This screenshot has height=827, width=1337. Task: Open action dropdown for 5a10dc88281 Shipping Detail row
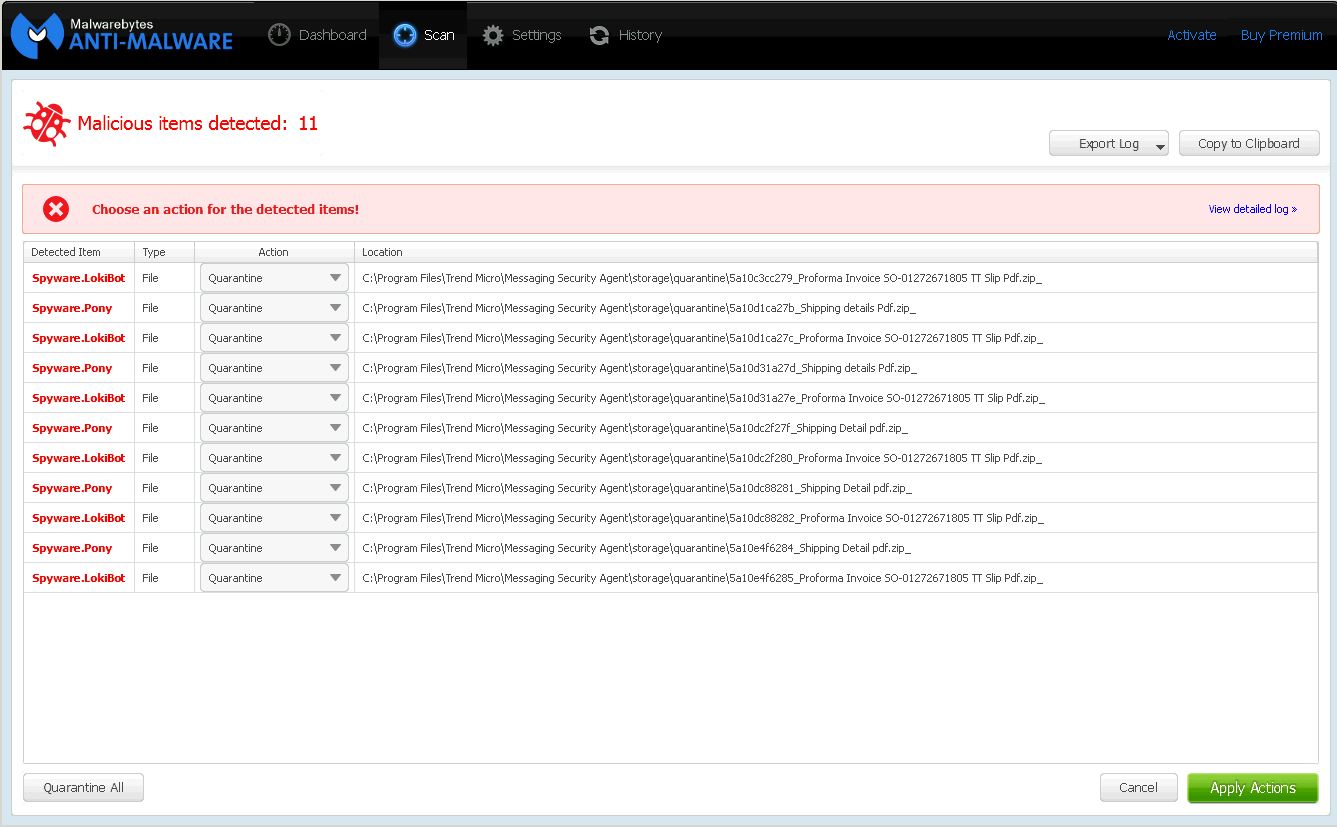[274, 488]
